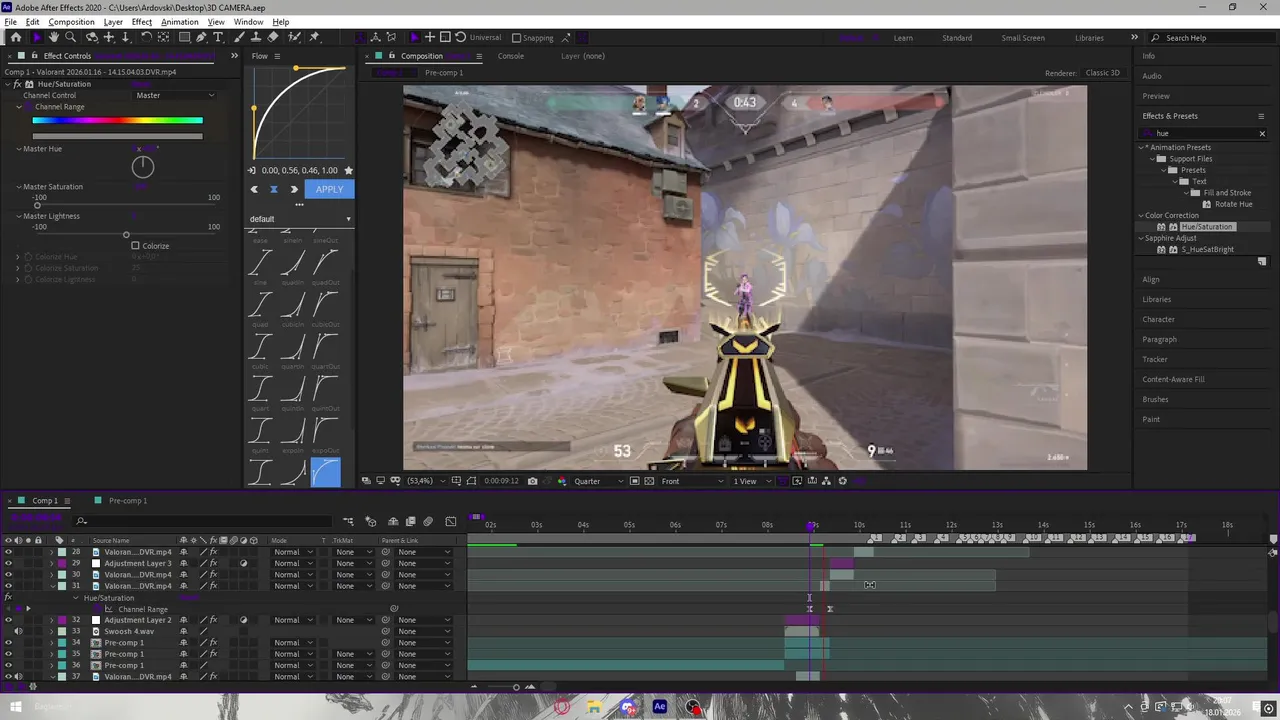Open the Window menu
This screenshot has width=1280, height=720.
tap(249, 22)
